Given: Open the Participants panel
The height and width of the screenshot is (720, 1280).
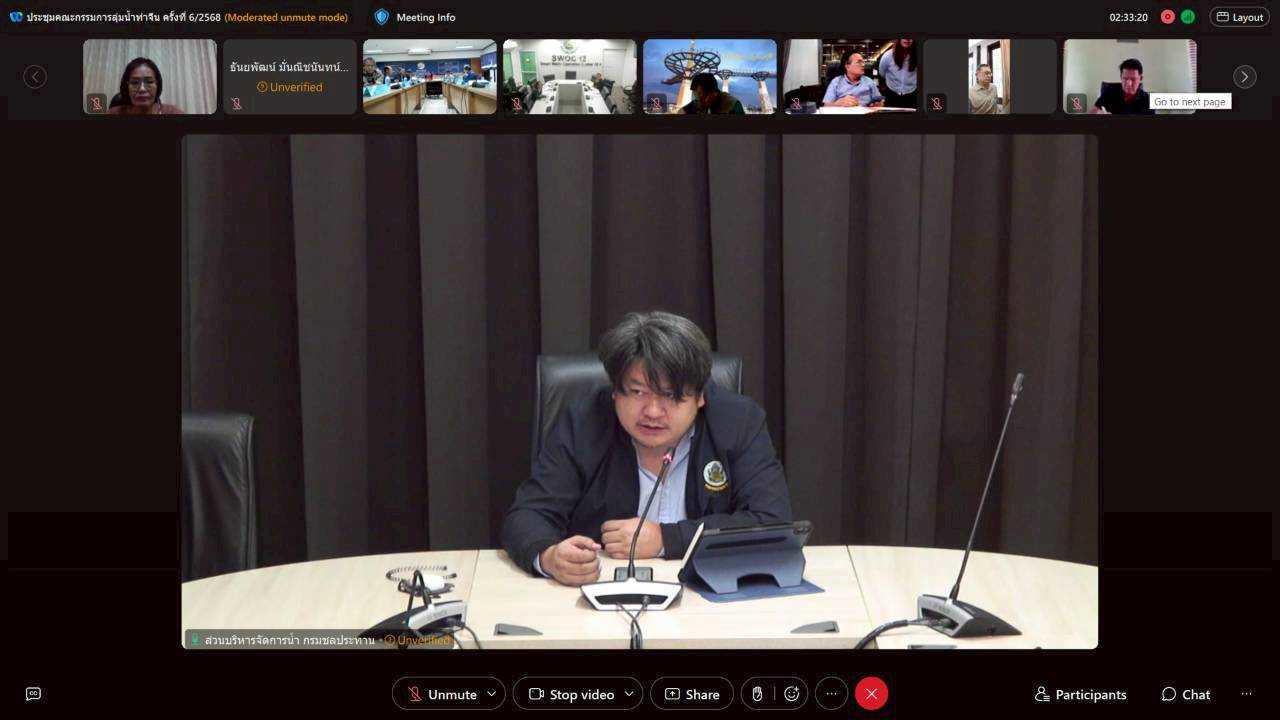Looking at the screenshot, I should (1080, 694).
